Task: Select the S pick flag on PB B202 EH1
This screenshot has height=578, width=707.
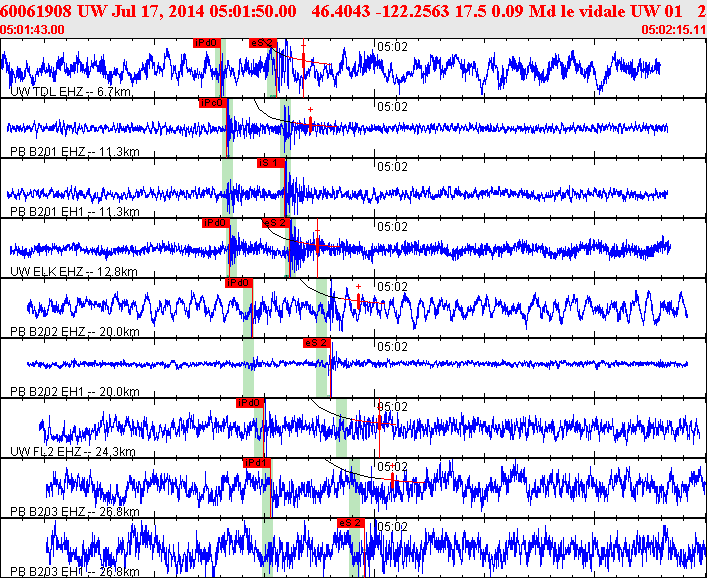Action: pyautogui.click(x=316, y=343)
